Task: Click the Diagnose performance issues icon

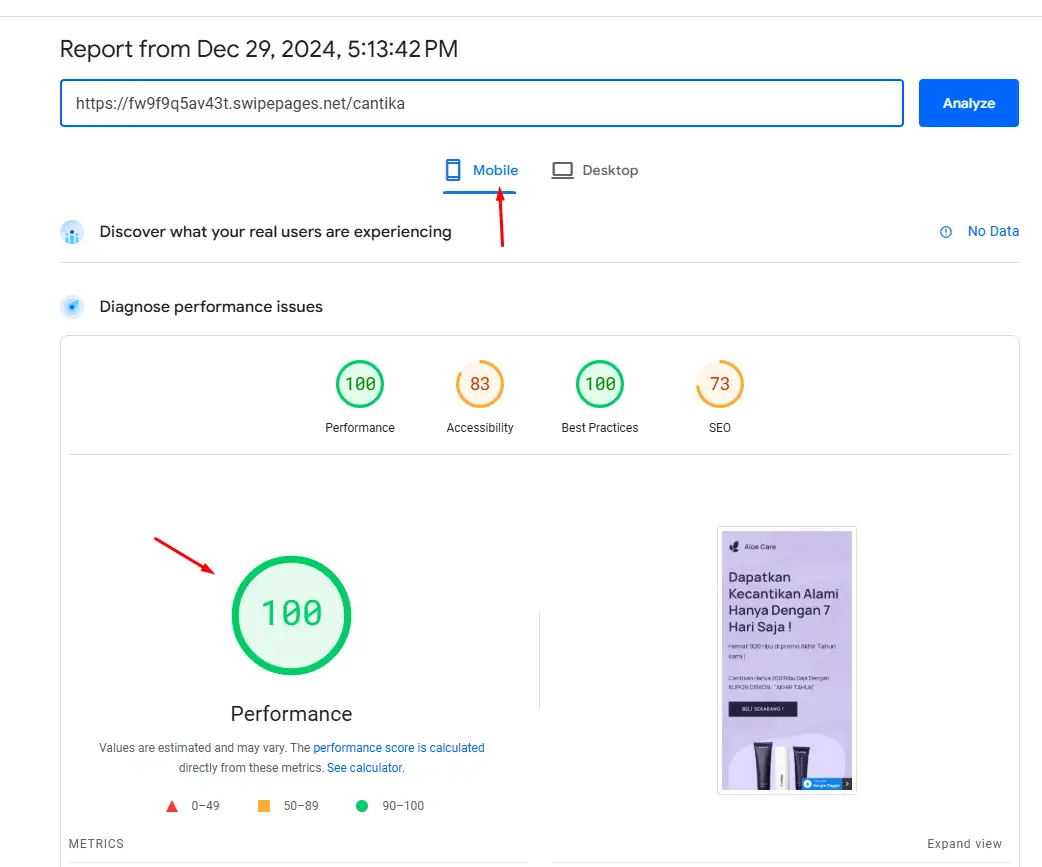Action: coord(72,307)
